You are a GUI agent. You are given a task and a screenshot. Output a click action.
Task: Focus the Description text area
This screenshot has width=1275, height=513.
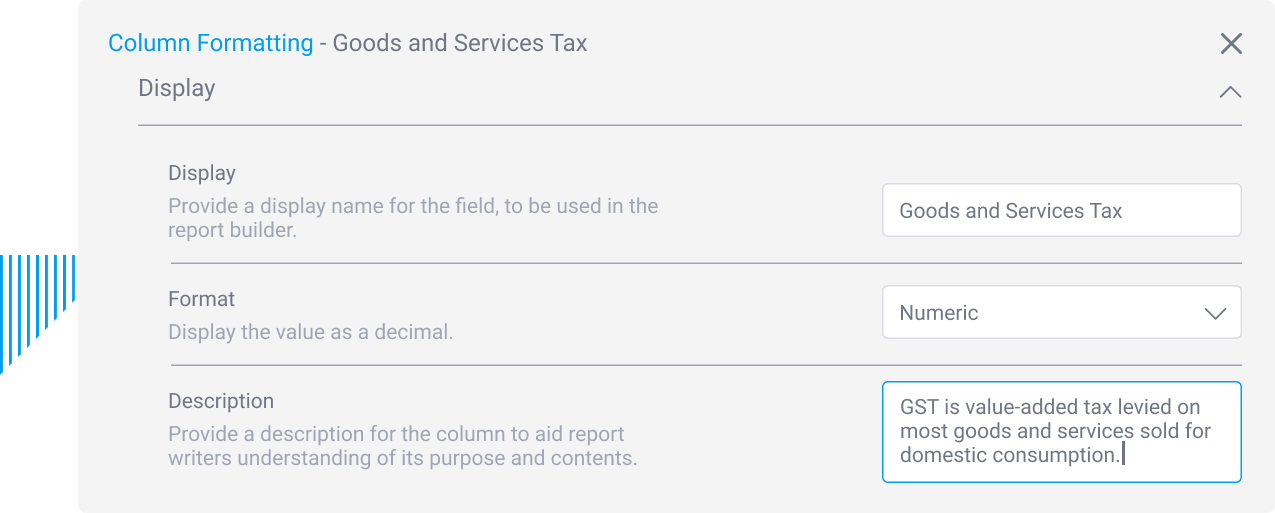coord(1060,432)
